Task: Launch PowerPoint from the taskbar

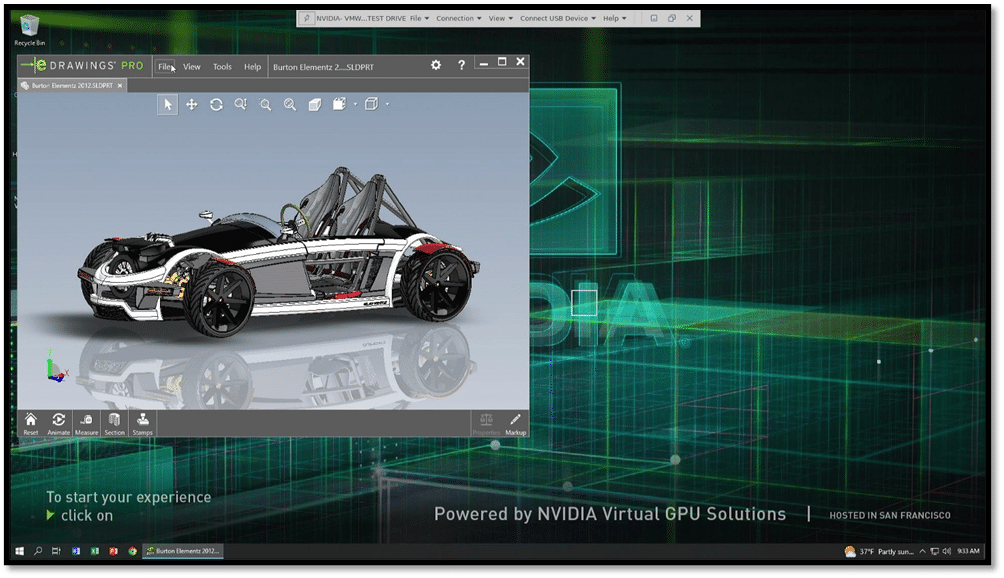Action: click(x=113, y=551)
